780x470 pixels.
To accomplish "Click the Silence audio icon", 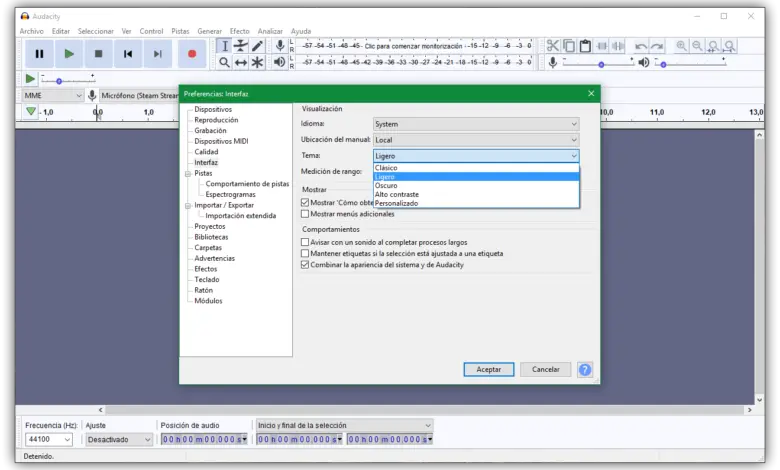I will click(x=618, y=46).
